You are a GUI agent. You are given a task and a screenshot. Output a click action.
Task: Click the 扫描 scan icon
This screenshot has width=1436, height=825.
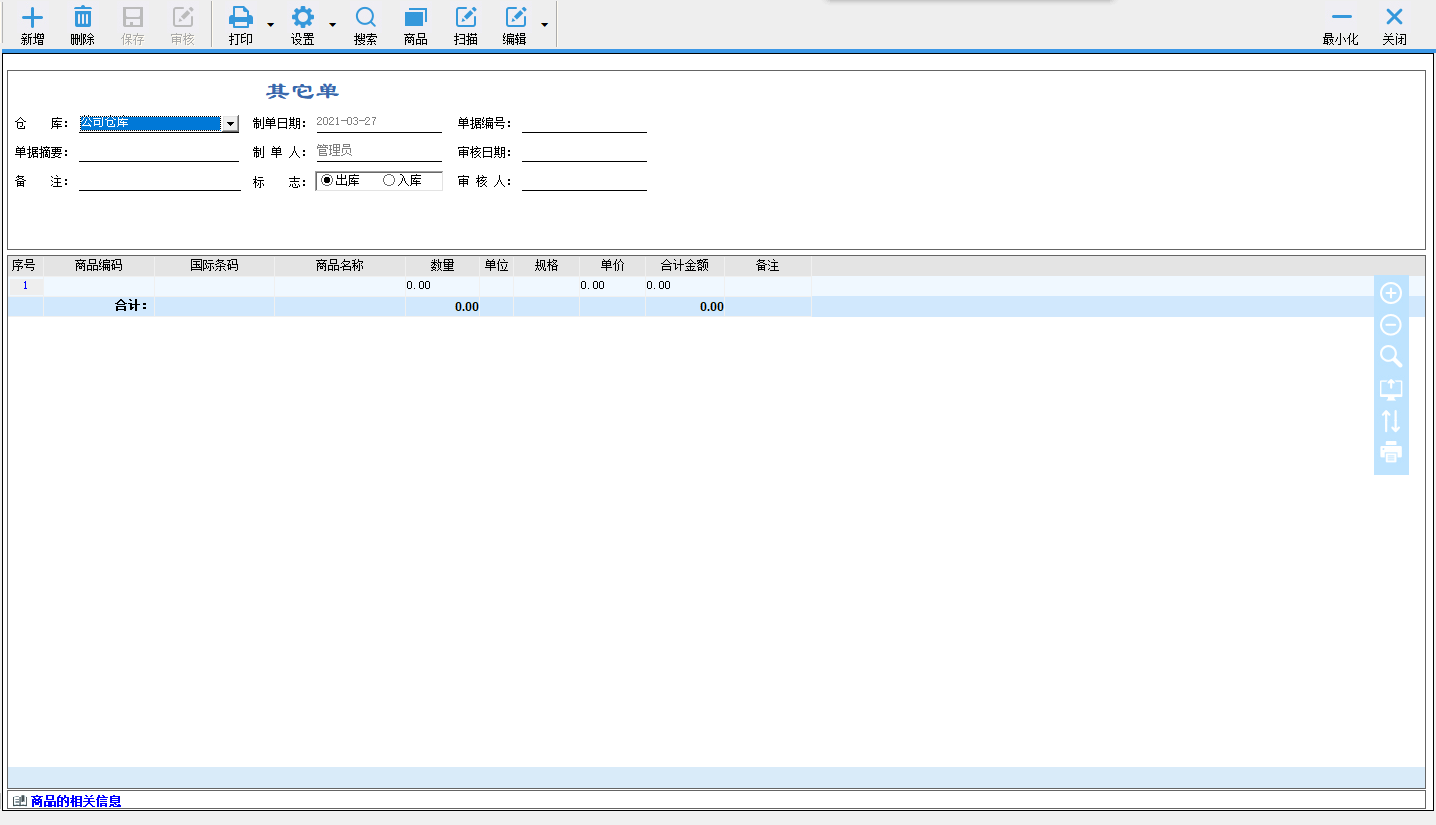coord(466,17)
